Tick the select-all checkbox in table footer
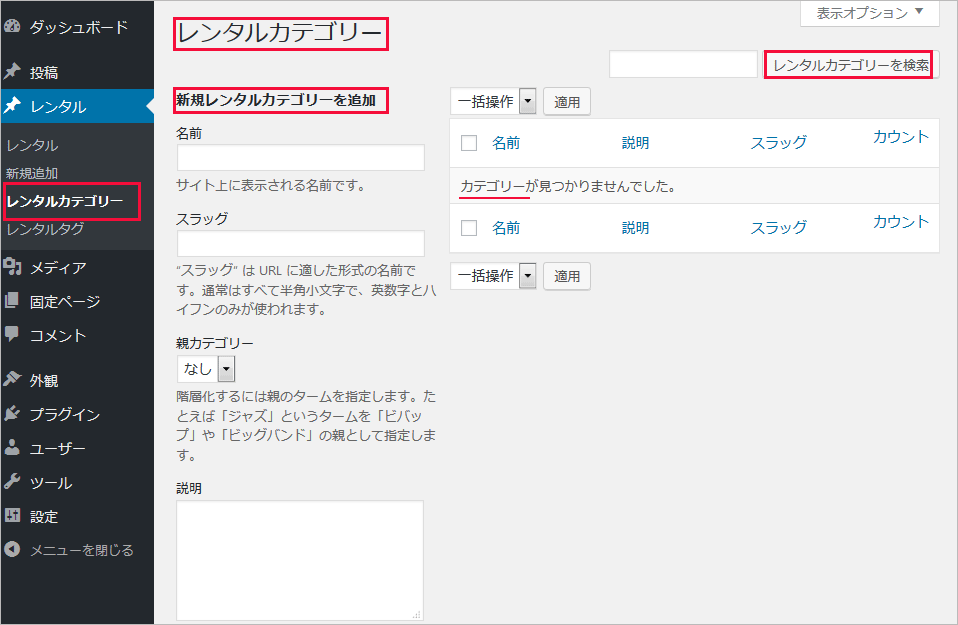Viewport: 958px width, 625px height. [469, 228]
